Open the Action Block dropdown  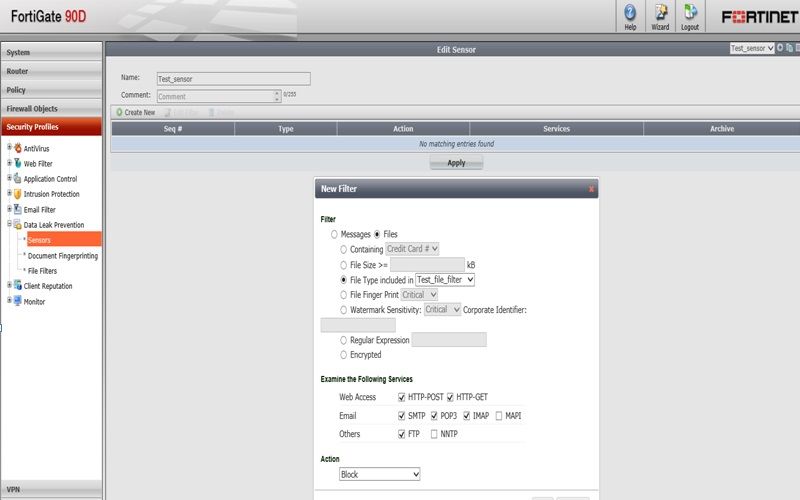pyautogui.click(x=380, y=474)
